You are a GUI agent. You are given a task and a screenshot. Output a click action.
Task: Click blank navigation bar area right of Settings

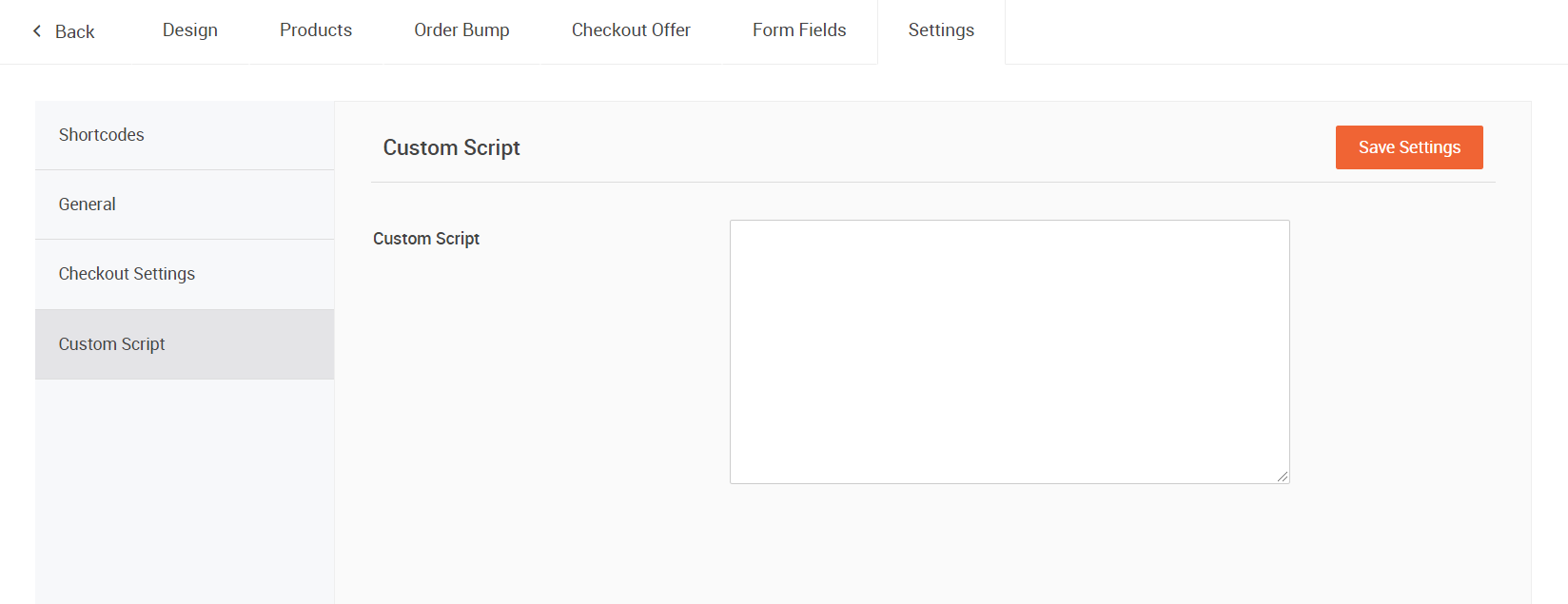(x=1284, y=31)
